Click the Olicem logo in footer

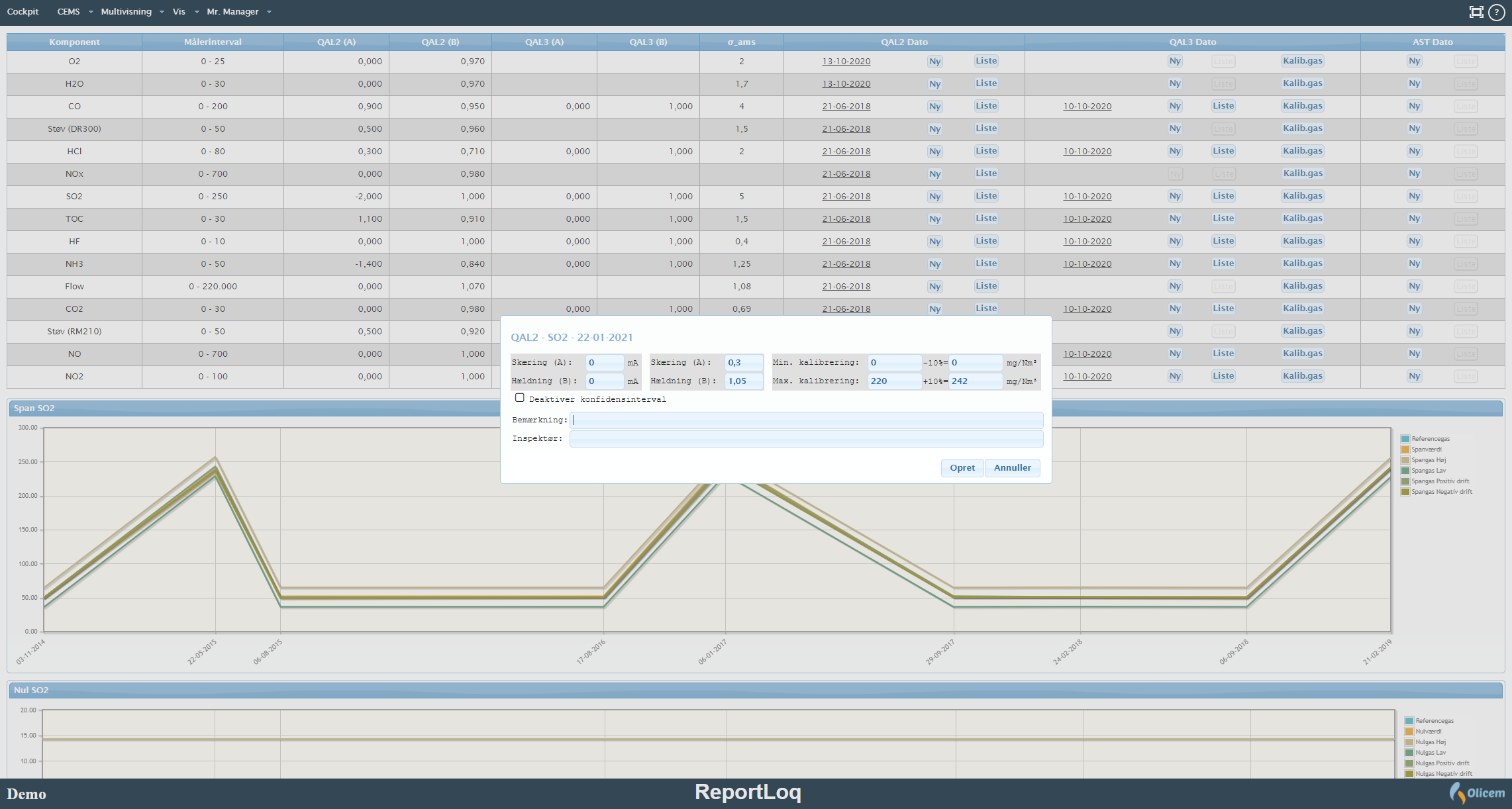point(1477,792)
